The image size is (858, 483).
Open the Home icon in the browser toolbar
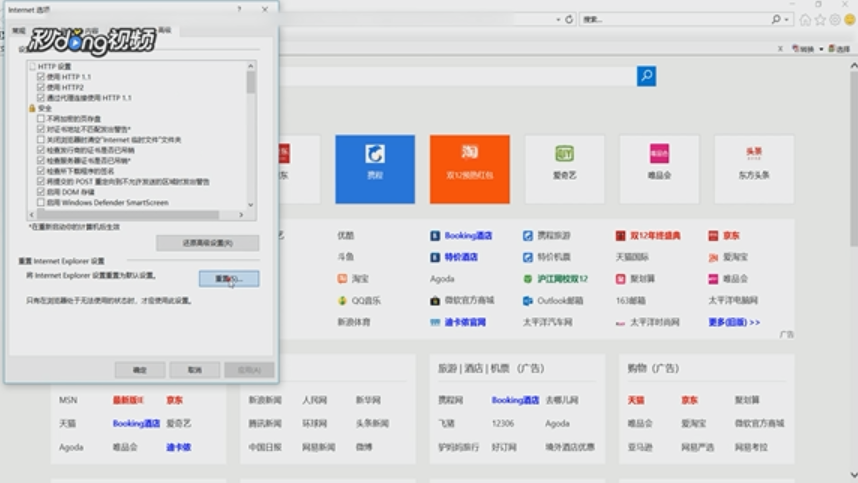[x=805, y=20]
